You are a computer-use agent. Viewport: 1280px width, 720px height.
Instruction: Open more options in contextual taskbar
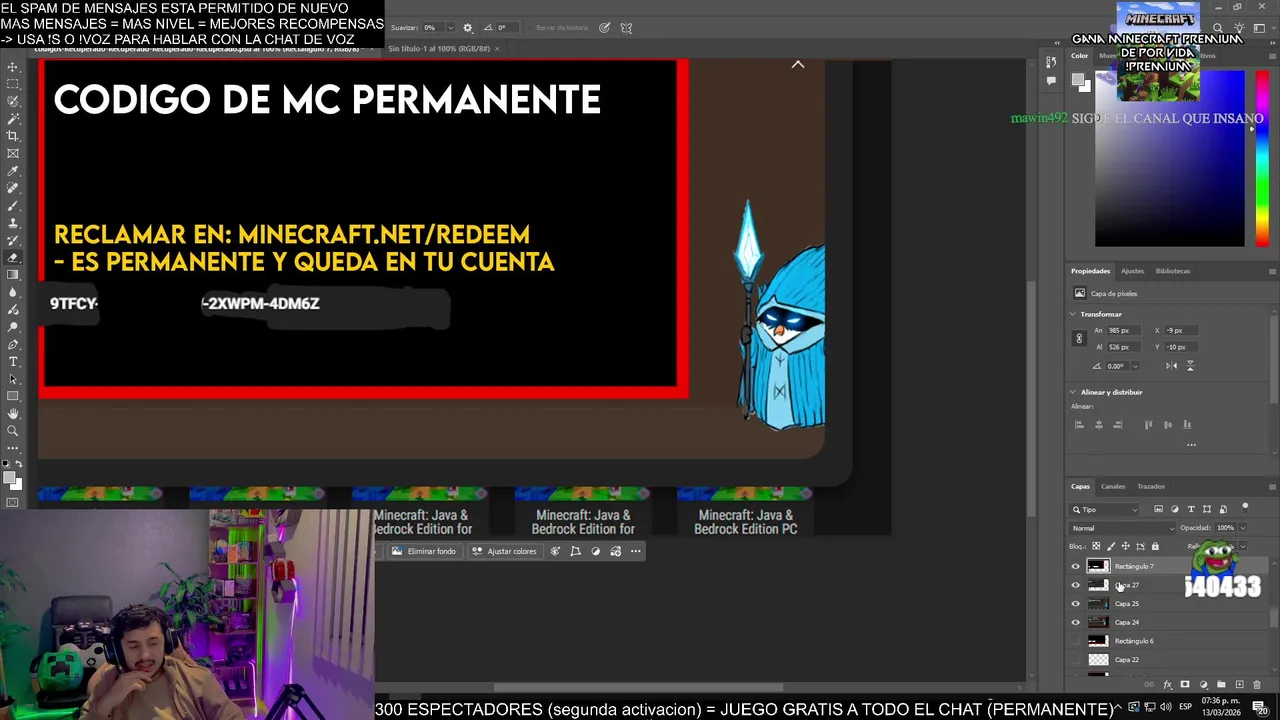tap(635, 551)
